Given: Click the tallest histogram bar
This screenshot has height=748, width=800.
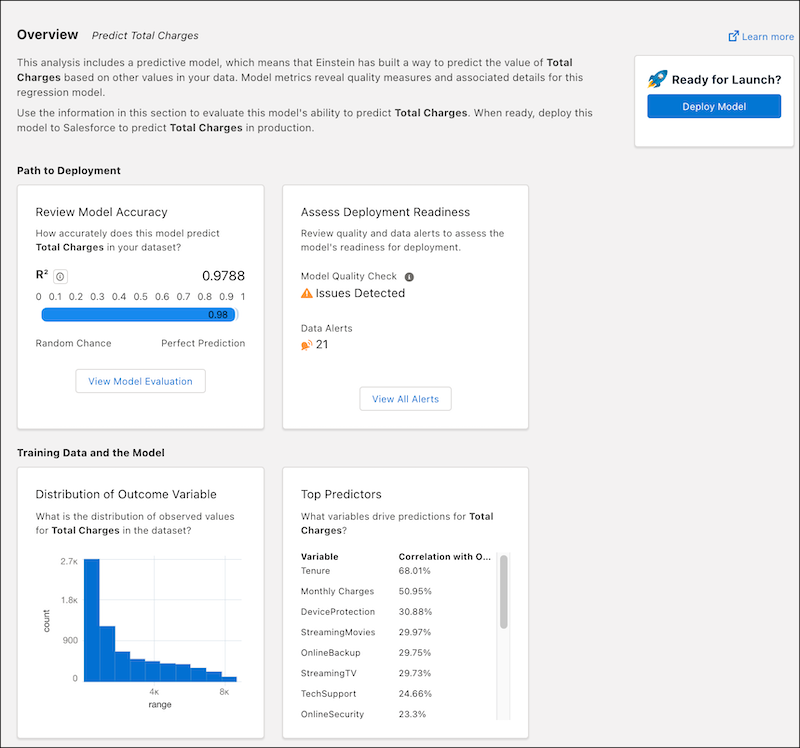Looking at the screenshot, I should click(92, 620).
